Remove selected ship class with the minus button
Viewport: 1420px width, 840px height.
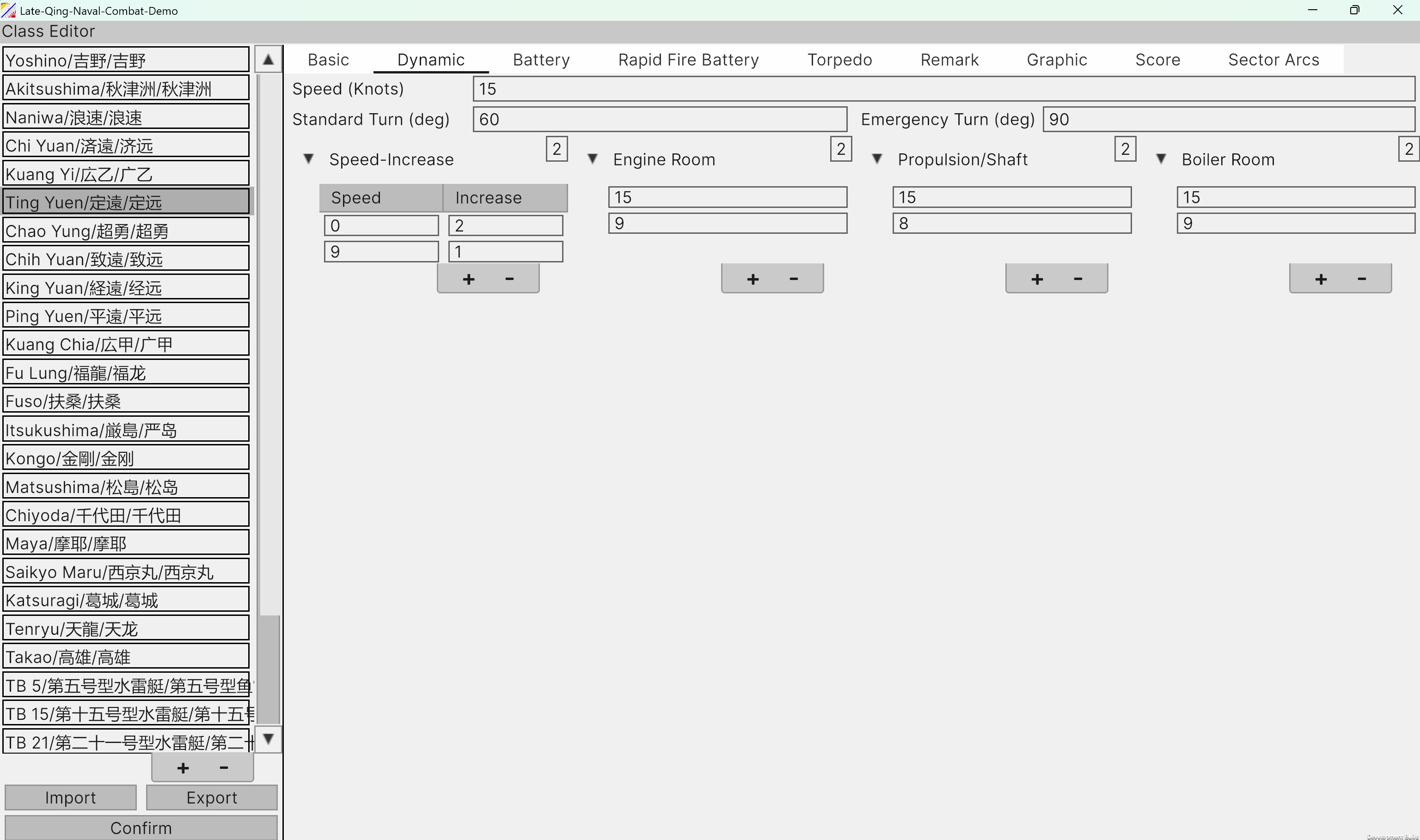pyautogui.click(x=223, y=767)
